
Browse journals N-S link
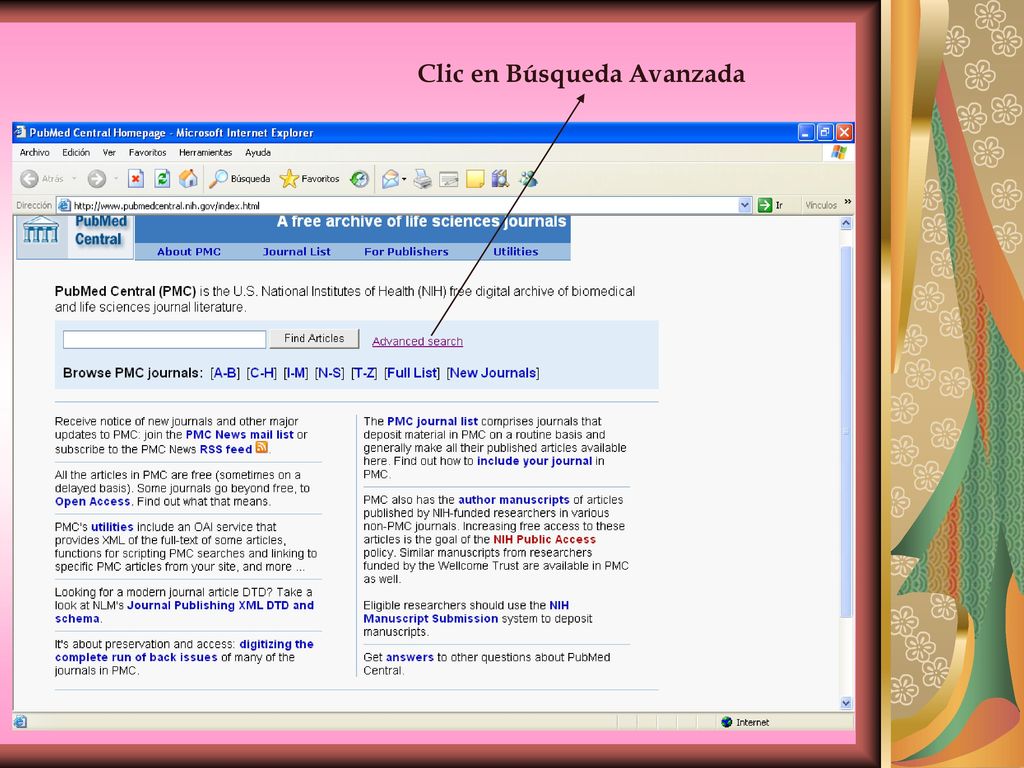point(330,373)
